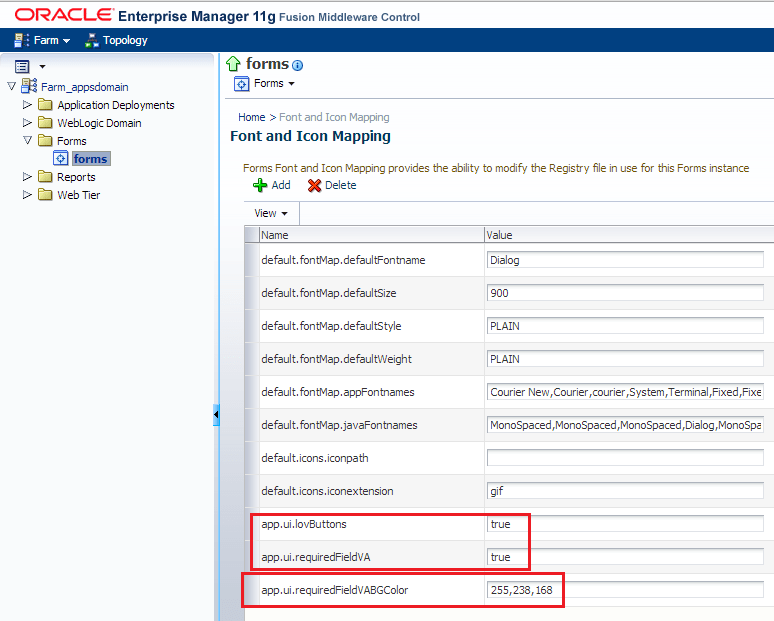Viewport: 774px width, 621px height.
Task: Open the tree view options dropdown arrow
Action: 42,66
